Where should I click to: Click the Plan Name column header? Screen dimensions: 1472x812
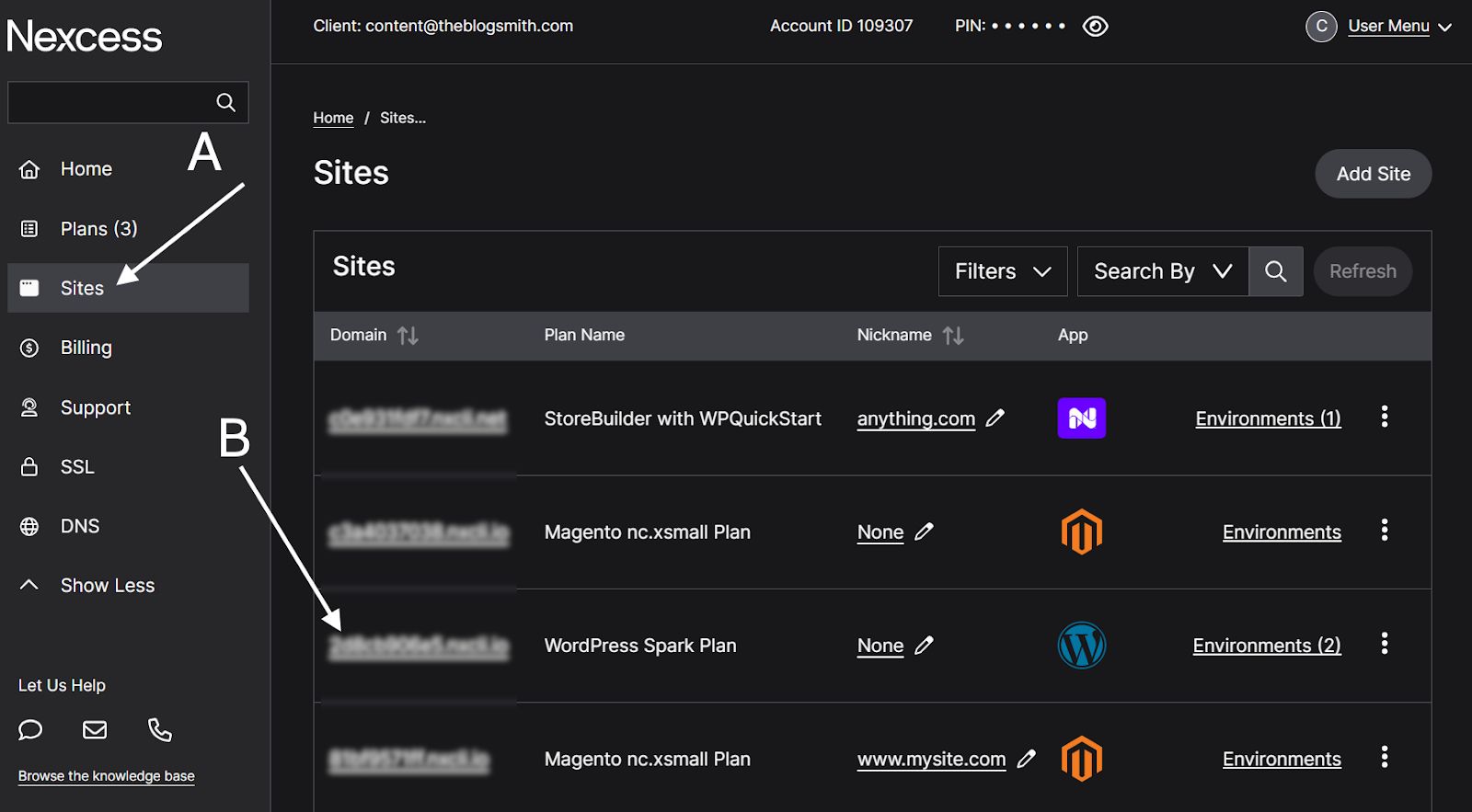pos(584,336)
